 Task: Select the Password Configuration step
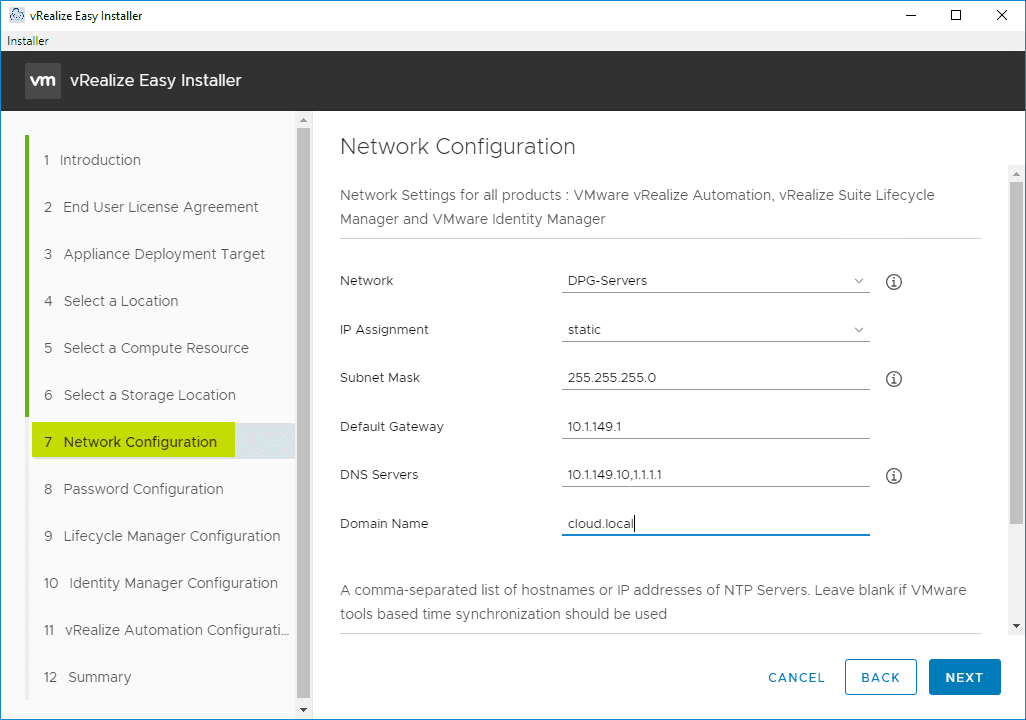click(x=143, y=489)
